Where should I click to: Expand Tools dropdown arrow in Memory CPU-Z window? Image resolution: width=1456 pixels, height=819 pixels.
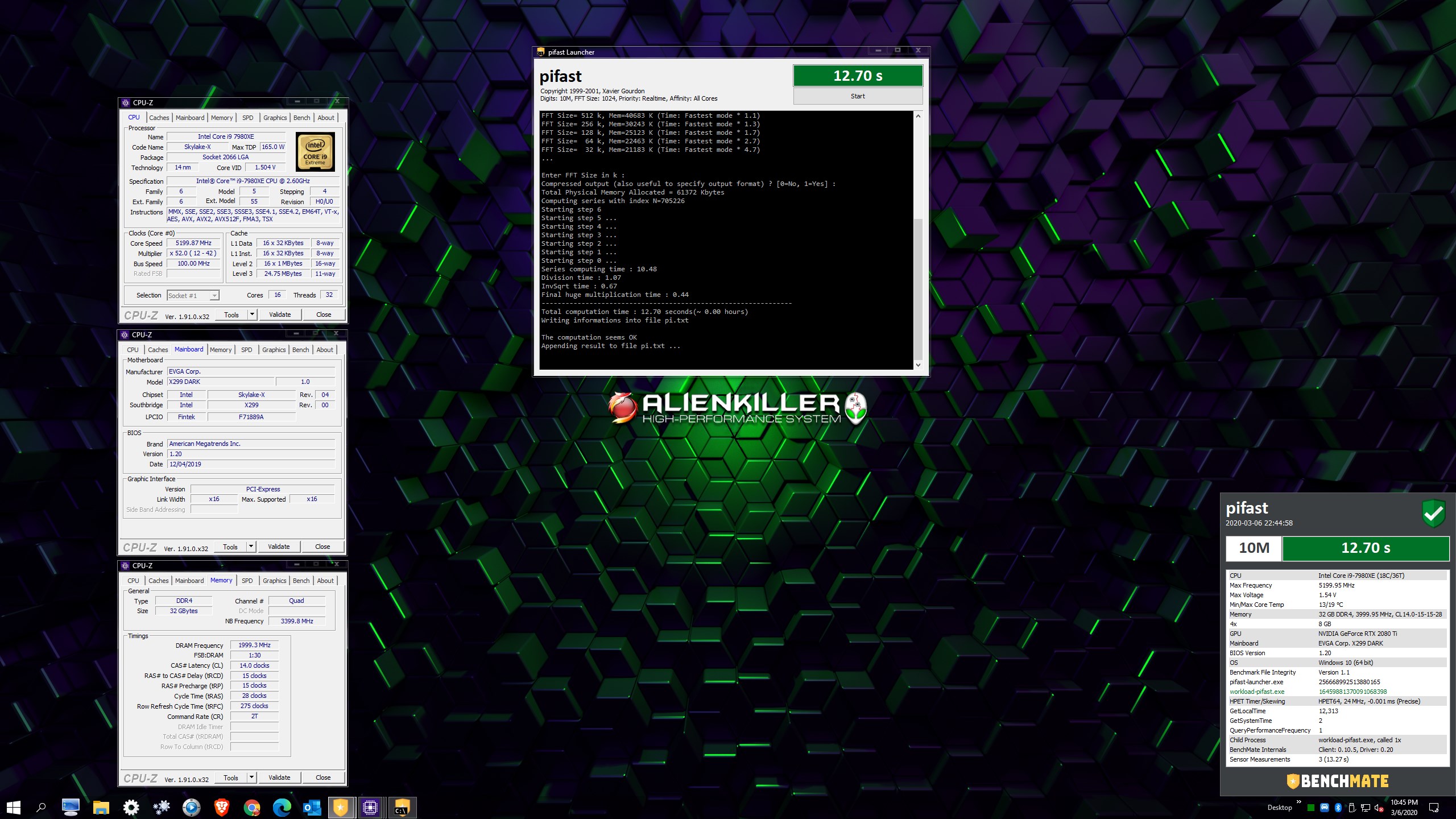point(251,777)
